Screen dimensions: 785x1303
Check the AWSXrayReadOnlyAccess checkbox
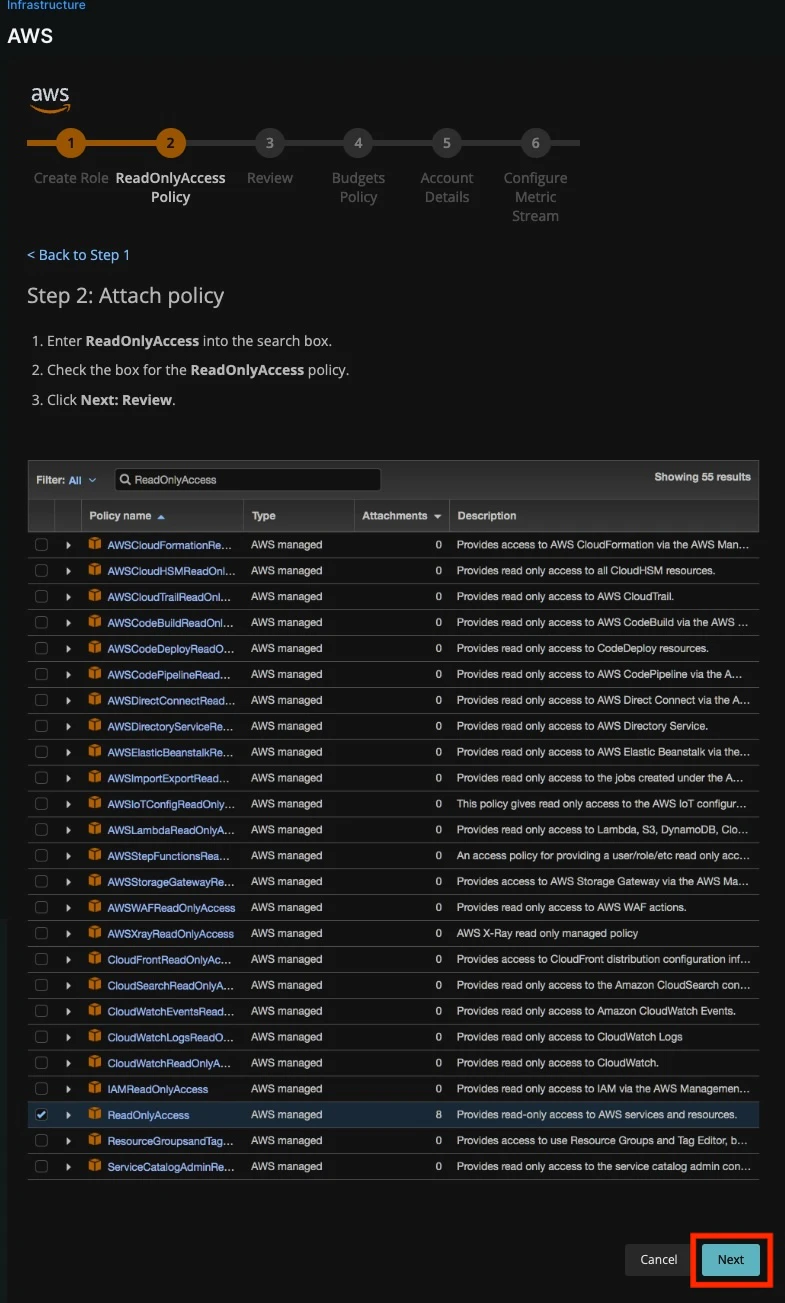(41, 934)
